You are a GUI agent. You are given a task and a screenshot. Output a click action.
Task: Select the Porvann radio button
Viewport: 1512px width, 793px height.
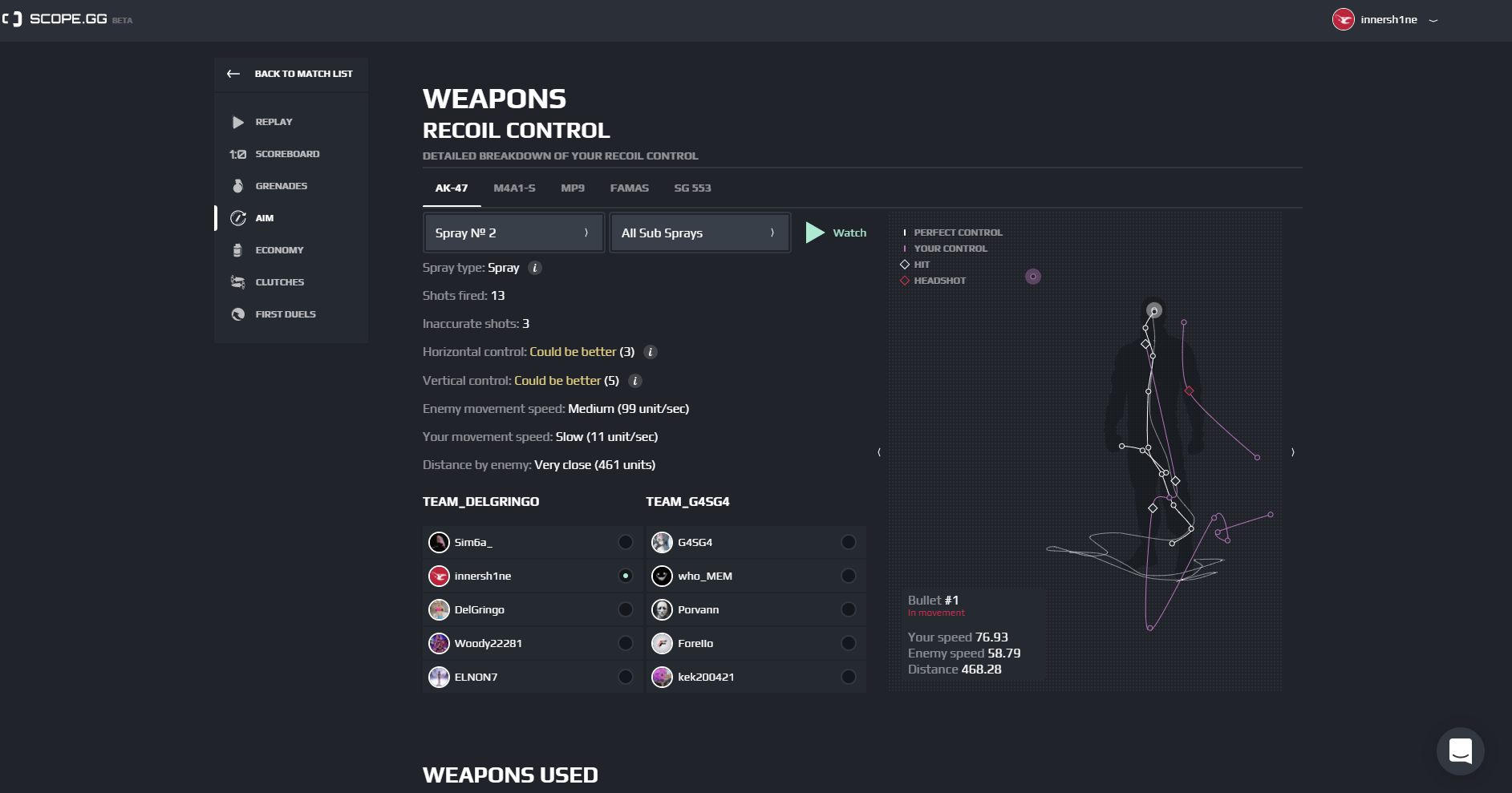[x=849, y=610]
